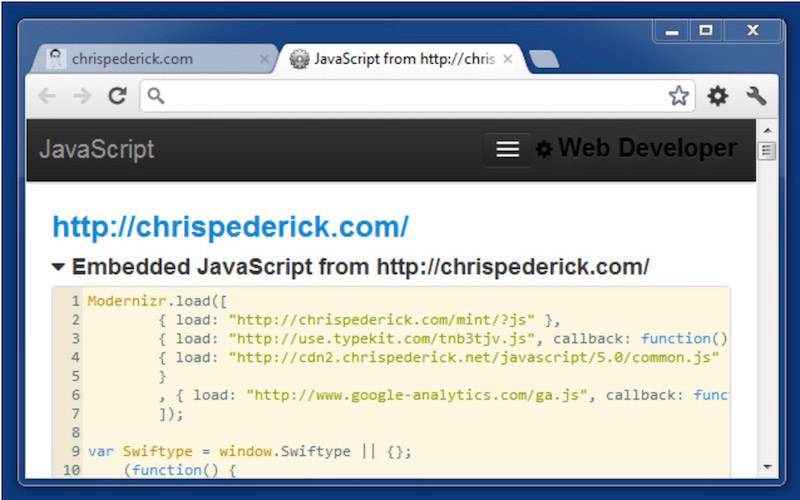Collapse Embedded JavaScript section triangle
Screen dimensions: 800x500
coord(58,267)
